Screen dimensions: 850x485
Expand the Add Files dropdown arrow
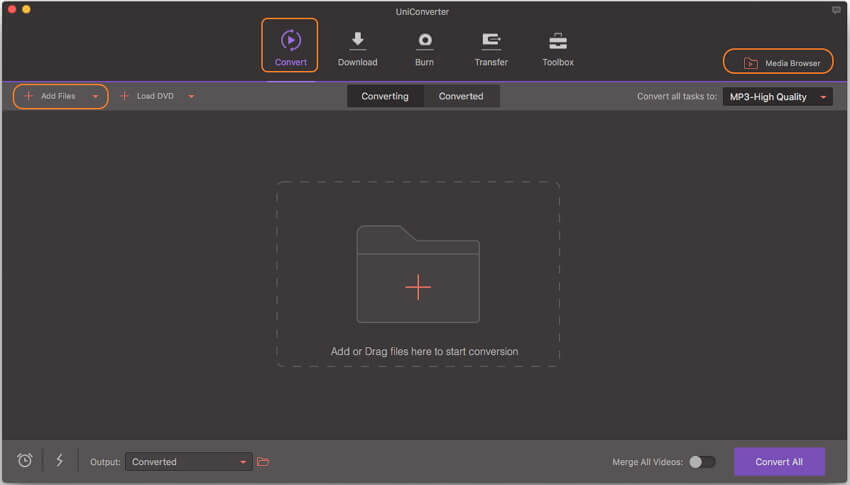[95, 96]
